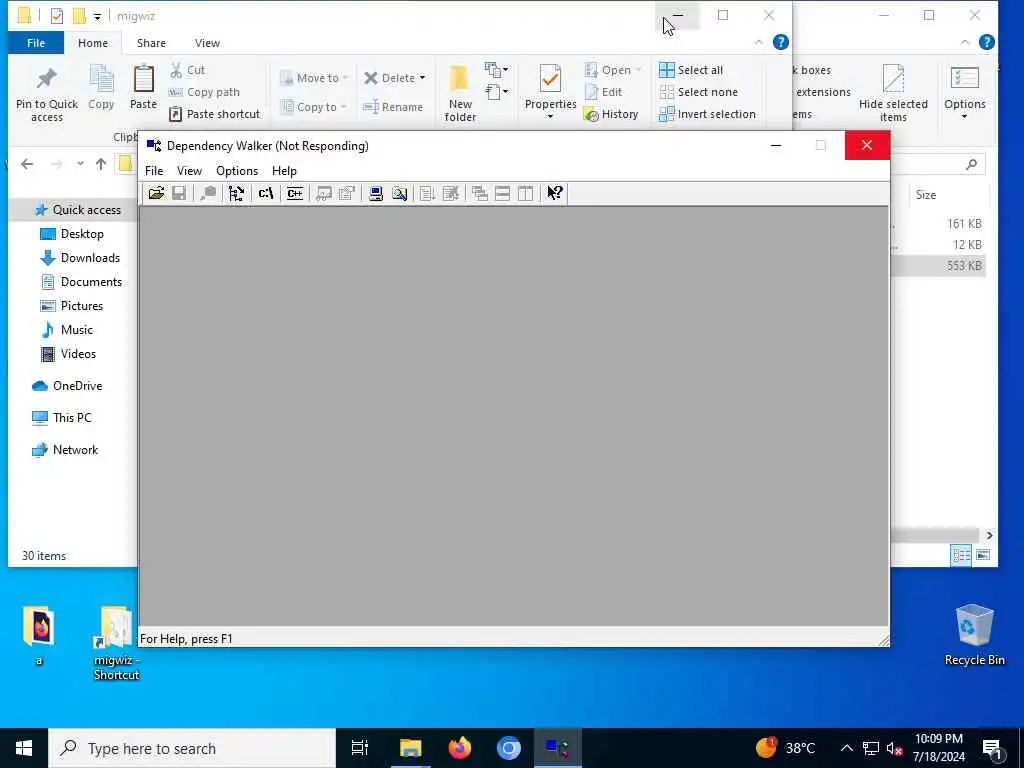Viewport: 1024px width, 768px height.
Task: Expand the Properties dropdown arrow
Action: (550, 117)
